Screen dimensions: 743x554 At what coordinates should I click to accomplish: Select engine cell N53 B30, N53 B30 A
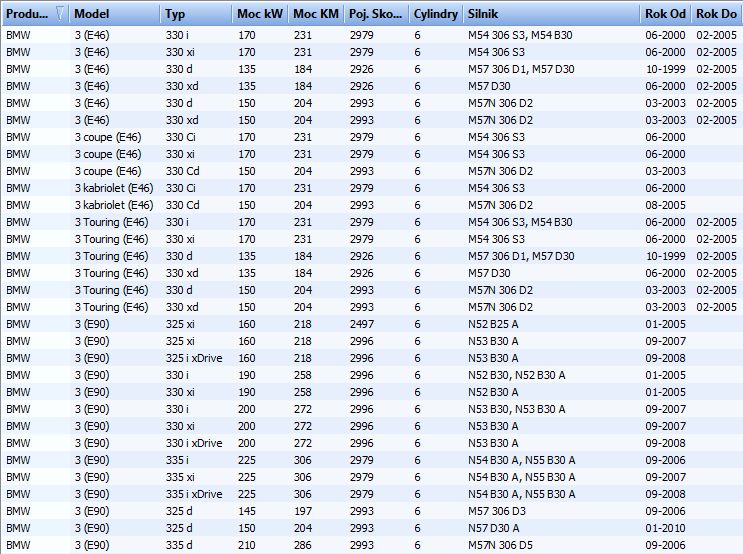516,409
